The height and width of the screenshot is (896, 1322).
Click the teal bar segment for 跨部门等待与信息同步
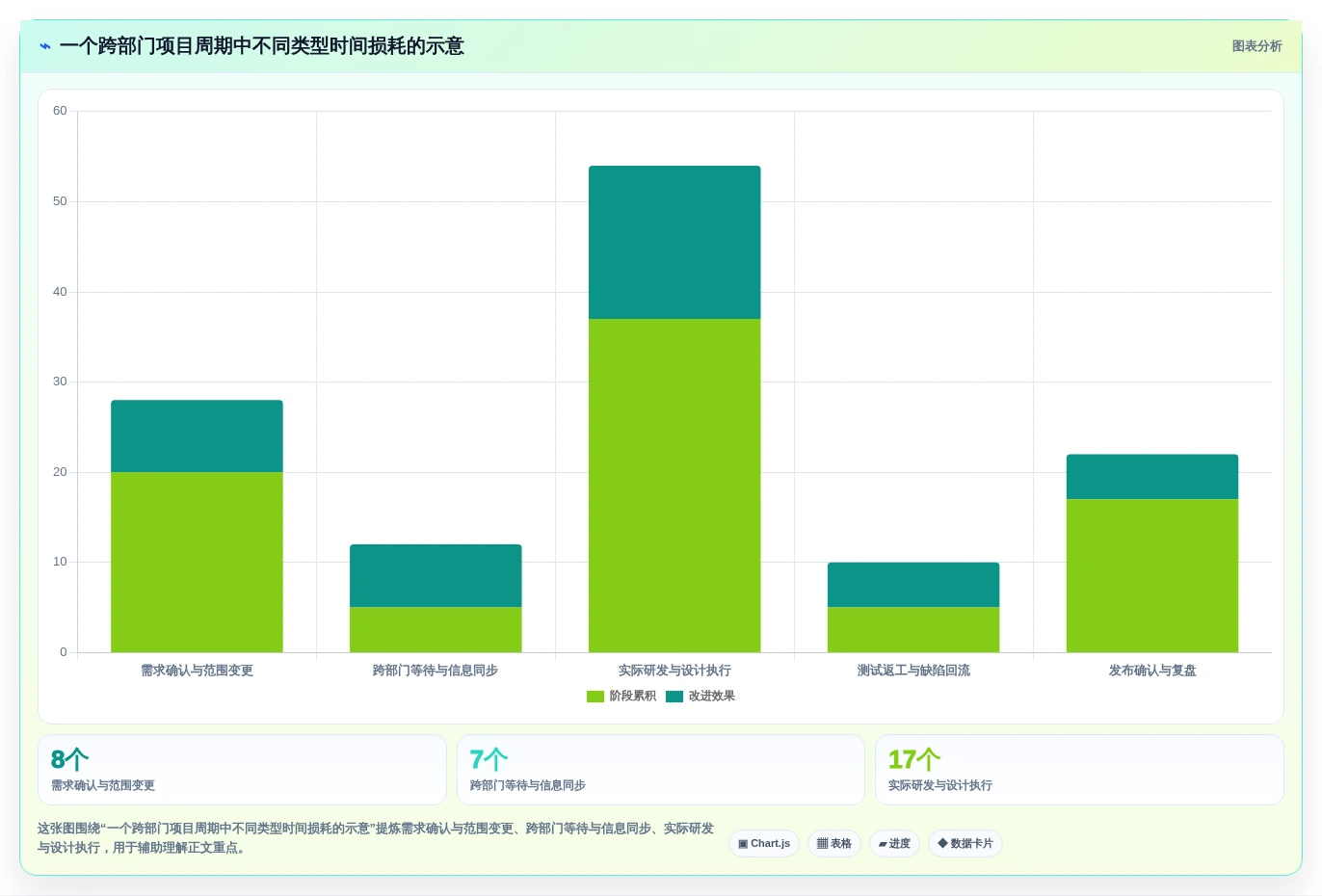pyautogui.click(x=436, y=576)
